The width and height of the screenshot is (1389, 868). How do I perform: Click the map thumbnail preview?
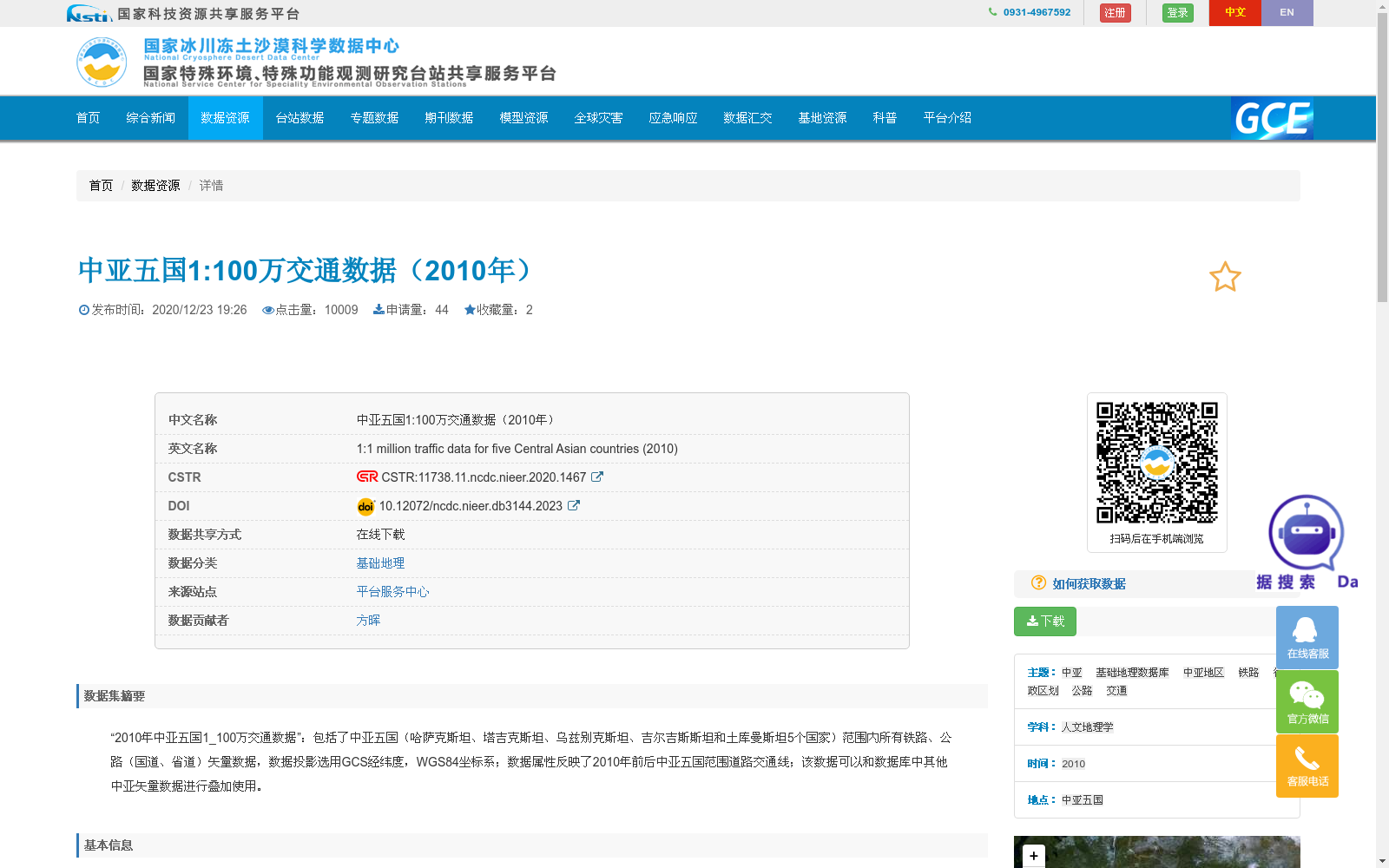pyautogui.click(x=1156, y=852)
